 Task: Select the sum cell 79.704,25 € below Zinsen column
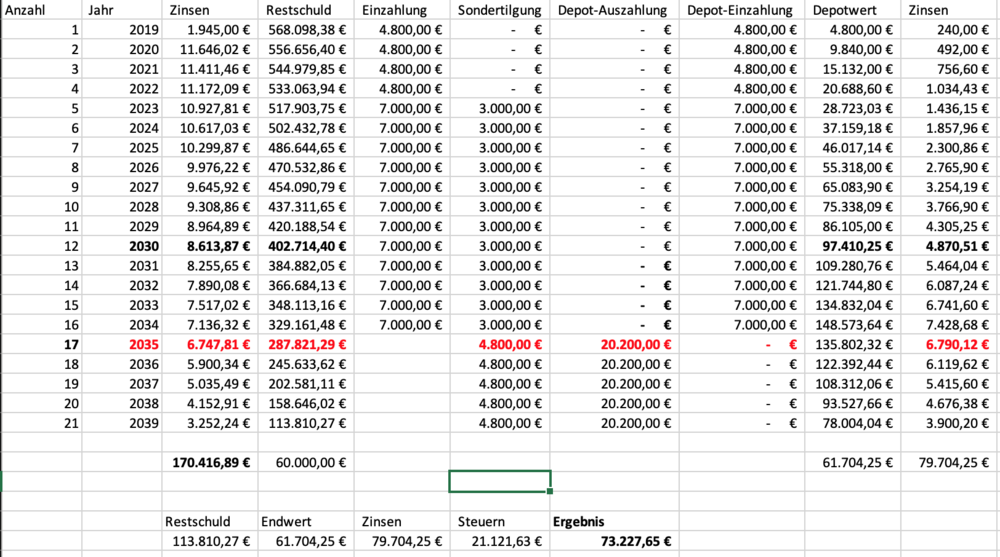950,463
